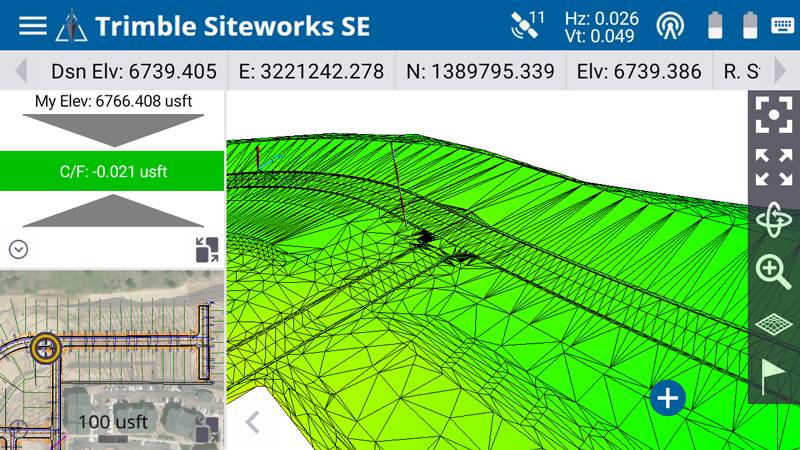This screenshot has height=450, width=800.
Task: Tap the upward-pointing grade arrow
Action: pyautogui.click(x=113, y=211)
